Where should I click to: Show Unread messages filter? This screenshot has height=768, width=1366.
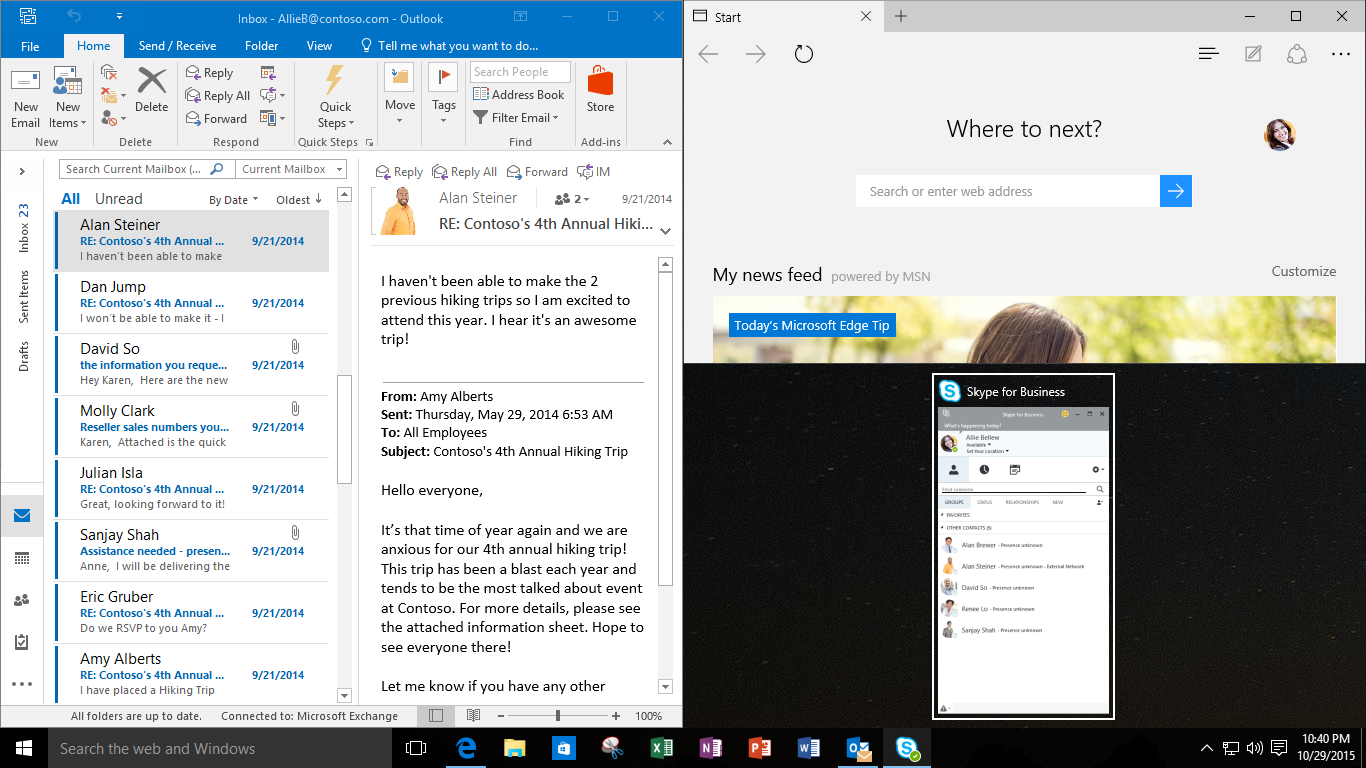tap(119, 199)
